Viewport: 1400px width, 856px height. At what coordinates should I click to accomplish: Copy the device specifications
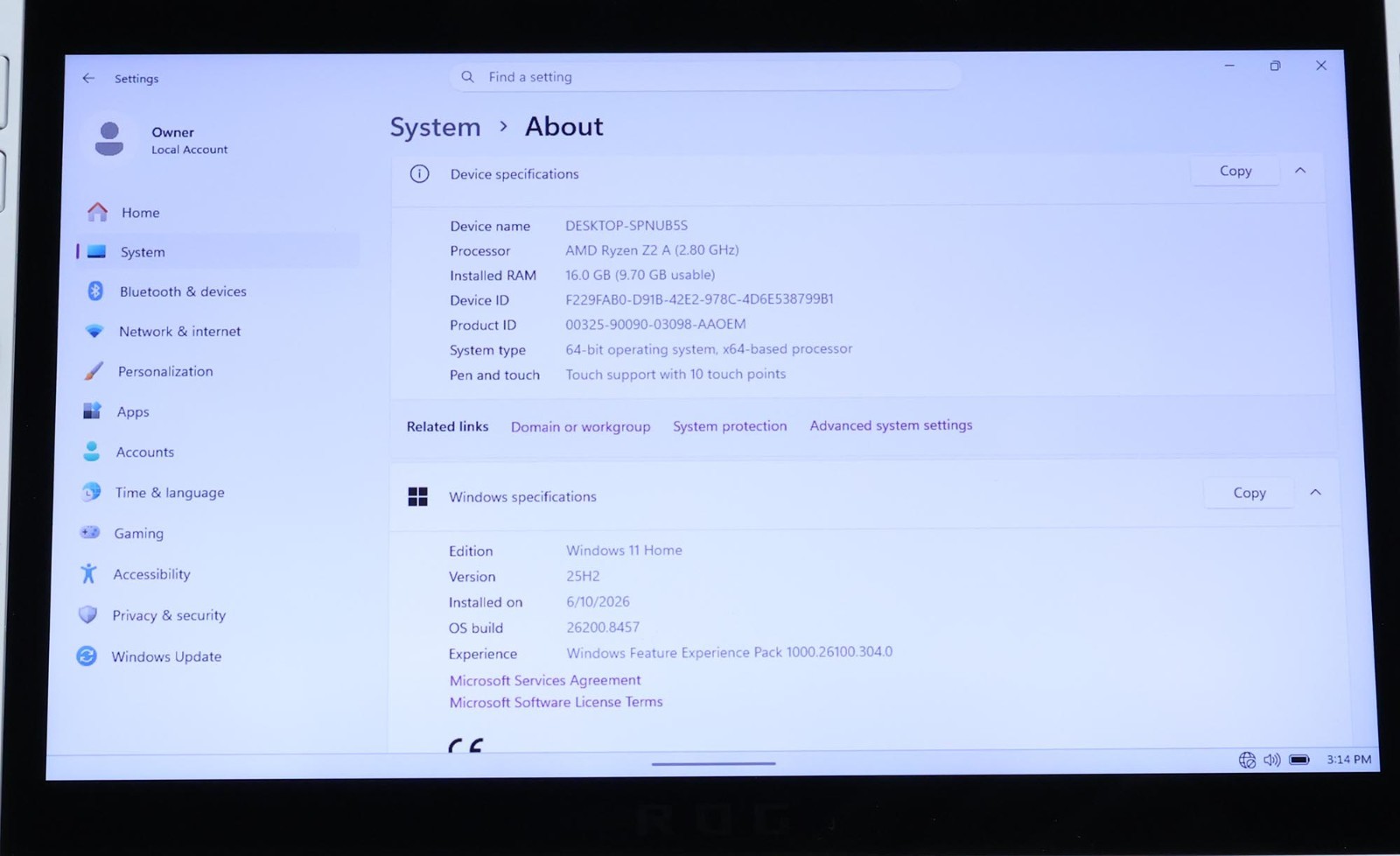coord(1235,171)
